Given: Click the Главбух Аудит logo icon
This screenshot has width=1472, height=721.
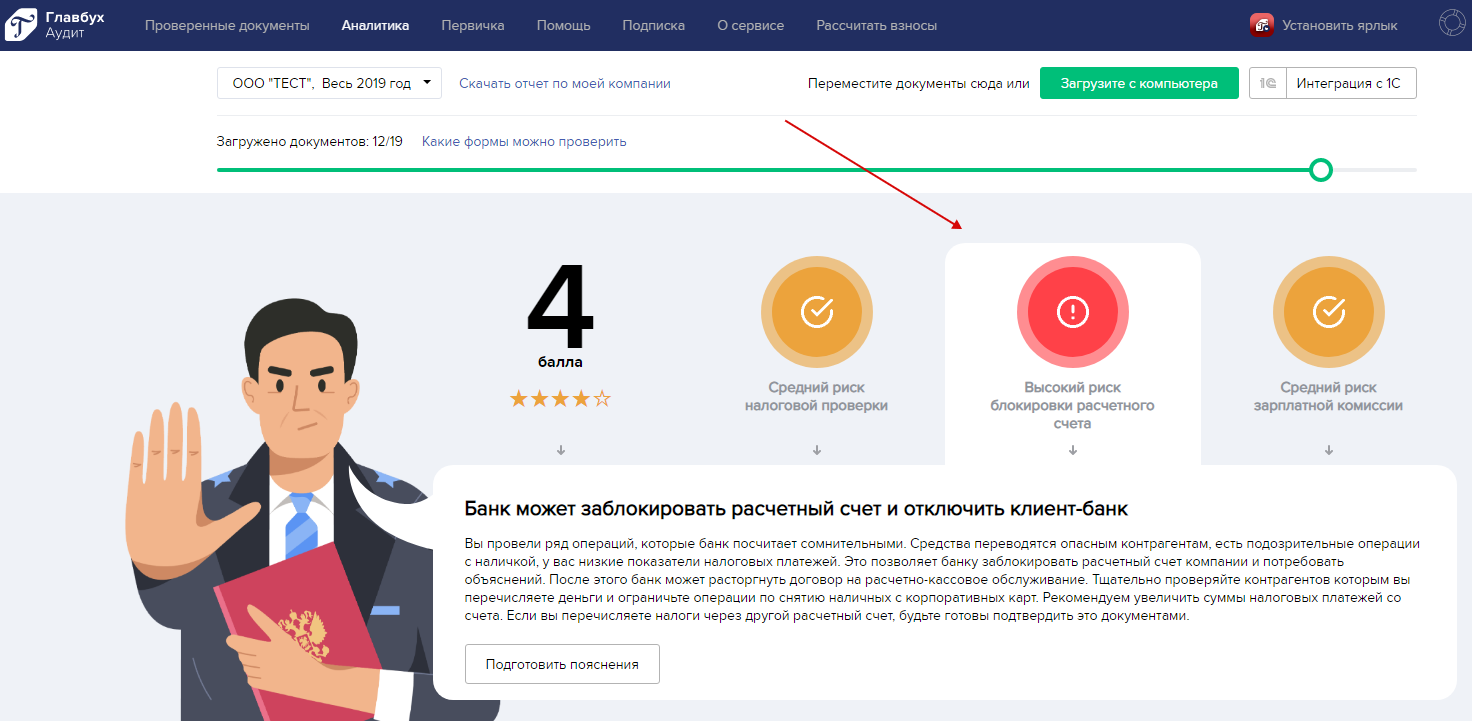Looking at the screenshot, I should 21,25.
